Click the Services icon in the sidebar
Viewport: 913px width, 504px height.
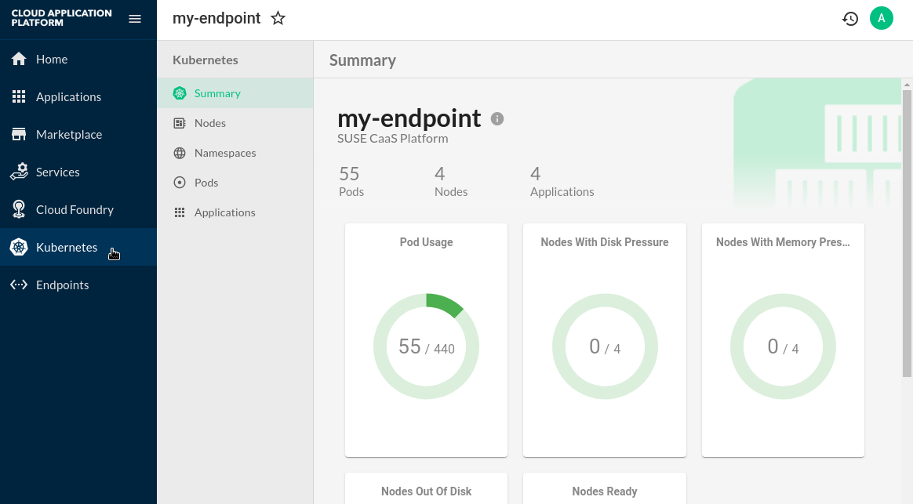point(18,172)
